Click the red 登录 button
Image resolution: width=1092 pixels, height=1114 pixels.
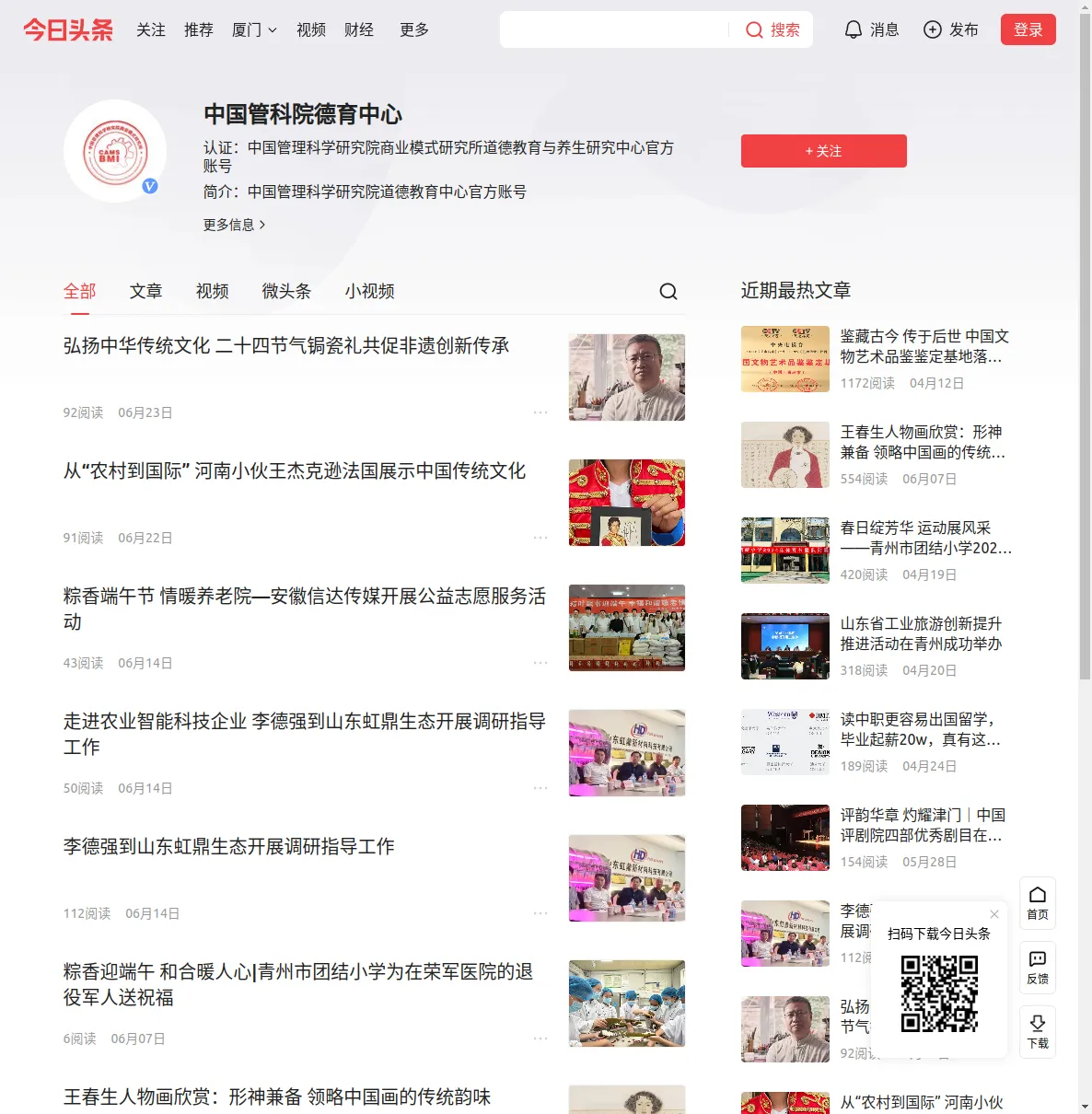coord(1028,29)
